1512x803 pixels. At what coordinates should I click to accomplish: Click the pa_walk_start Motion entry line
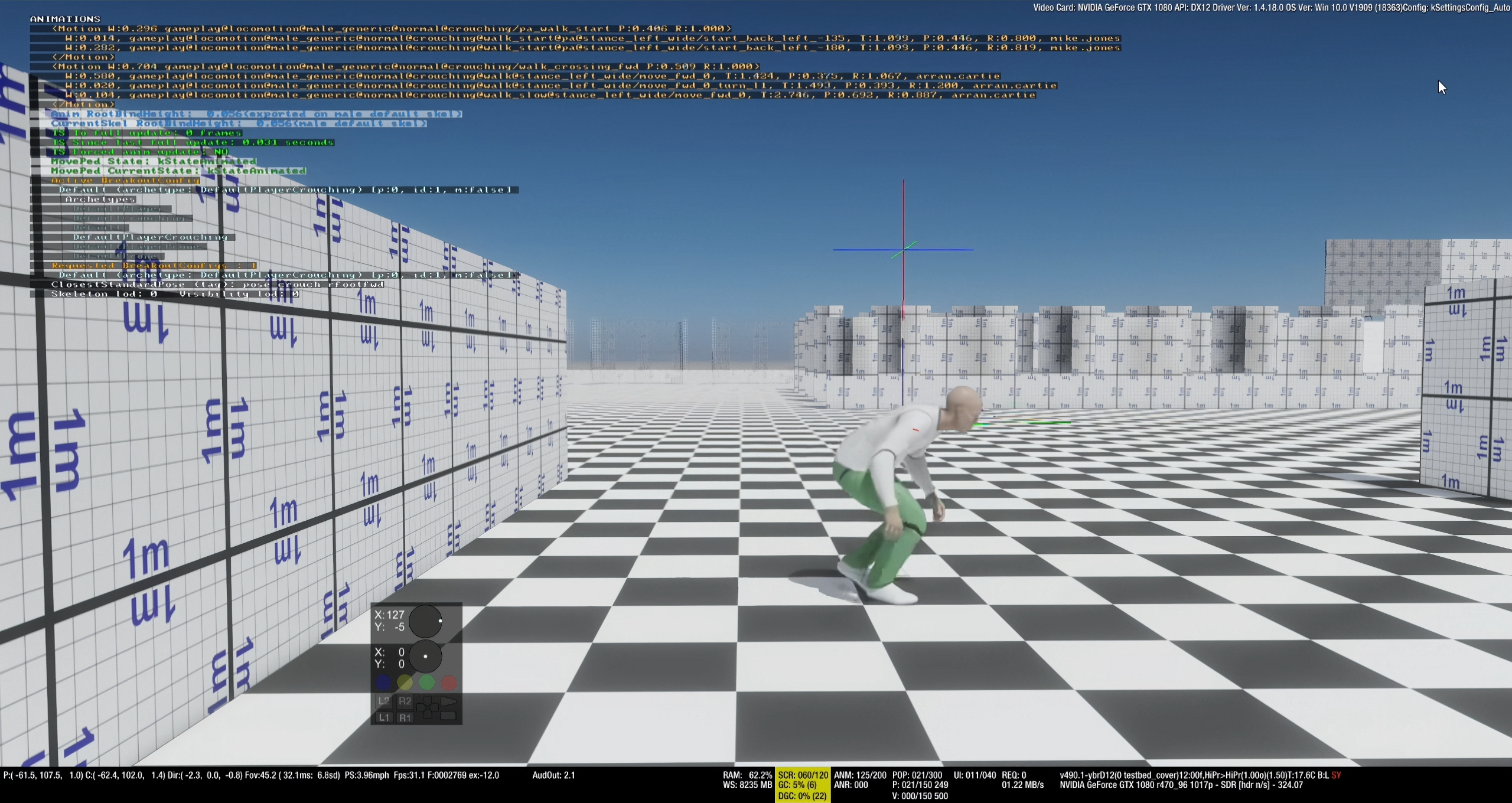click(x=391, y=28)
